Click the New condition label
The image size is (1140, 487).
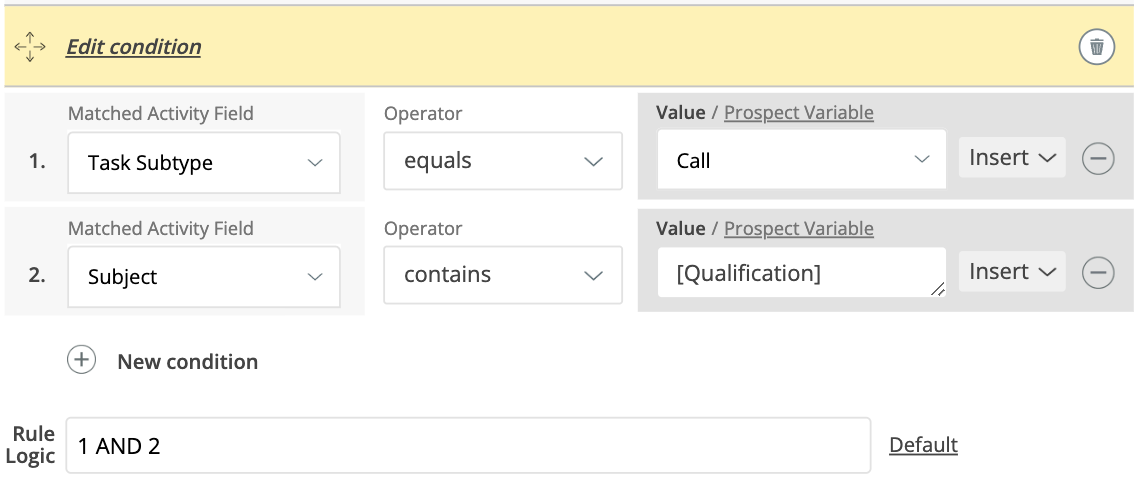pyautogui.click(x=188, y=361)
